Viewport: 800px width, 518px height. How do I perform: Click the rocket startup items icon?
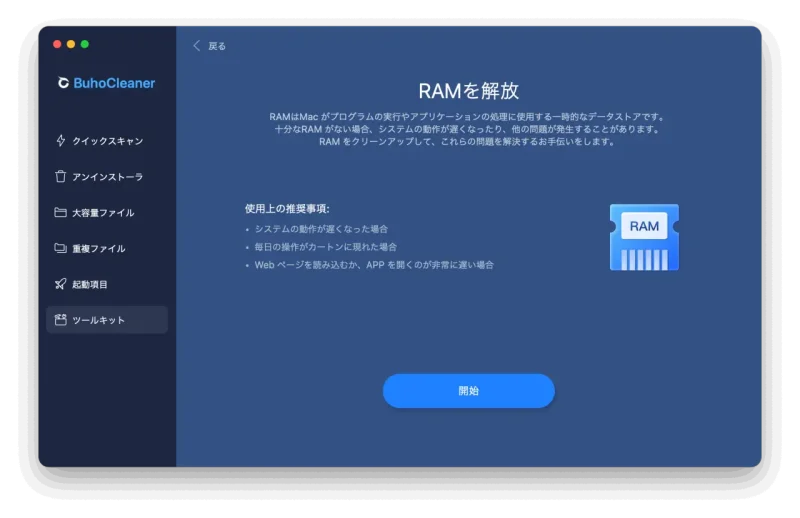[61, 284]
